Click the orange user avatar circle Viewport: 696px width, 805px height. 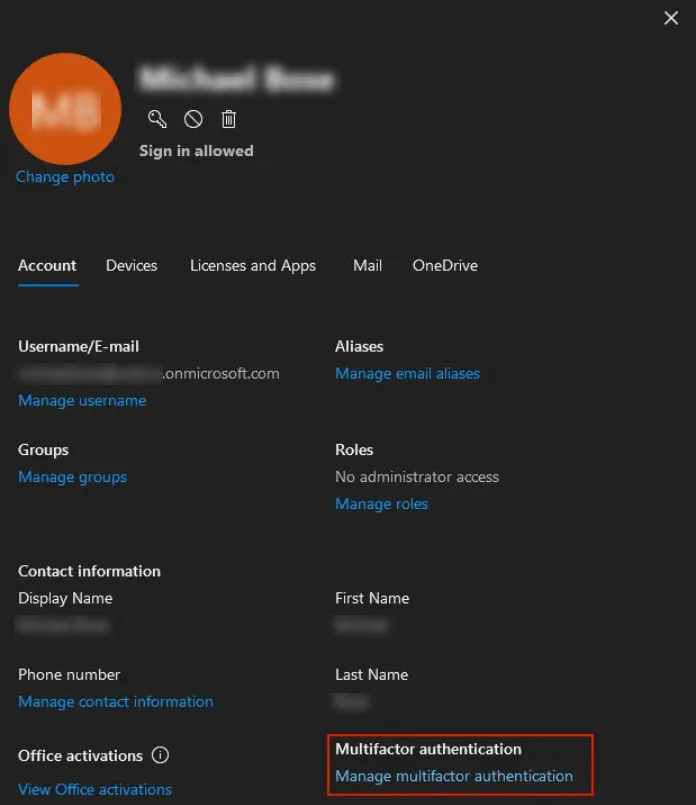pyautogui.click(x=65, y=109)
